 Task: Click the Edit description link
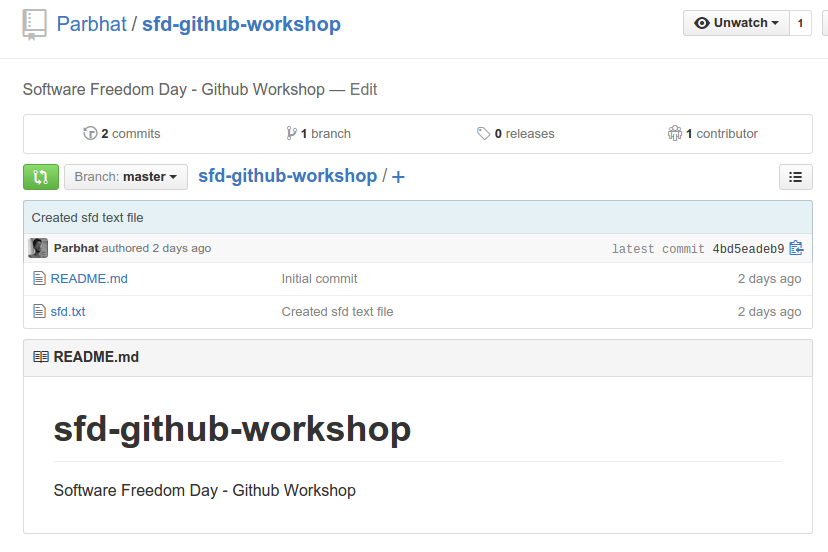(x=363, y=89)
